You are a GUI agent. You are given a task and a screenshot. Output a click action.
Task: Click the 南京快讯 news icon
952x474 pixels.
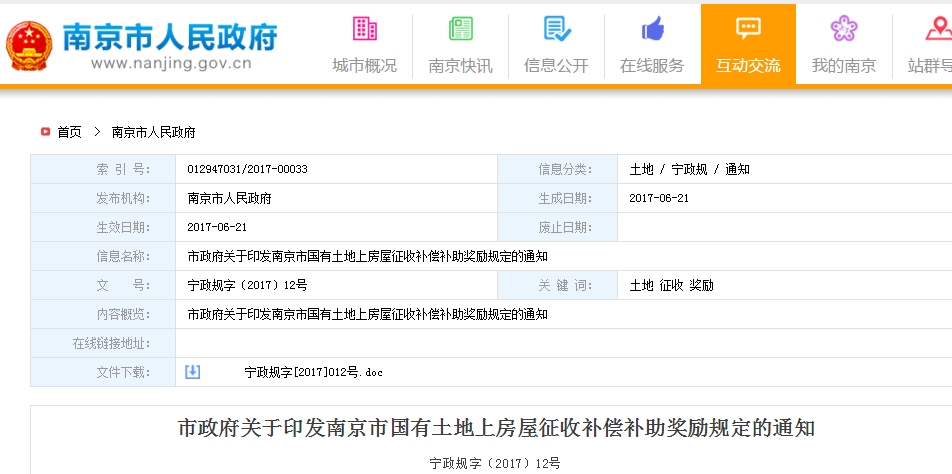click(x=460, y=28)
